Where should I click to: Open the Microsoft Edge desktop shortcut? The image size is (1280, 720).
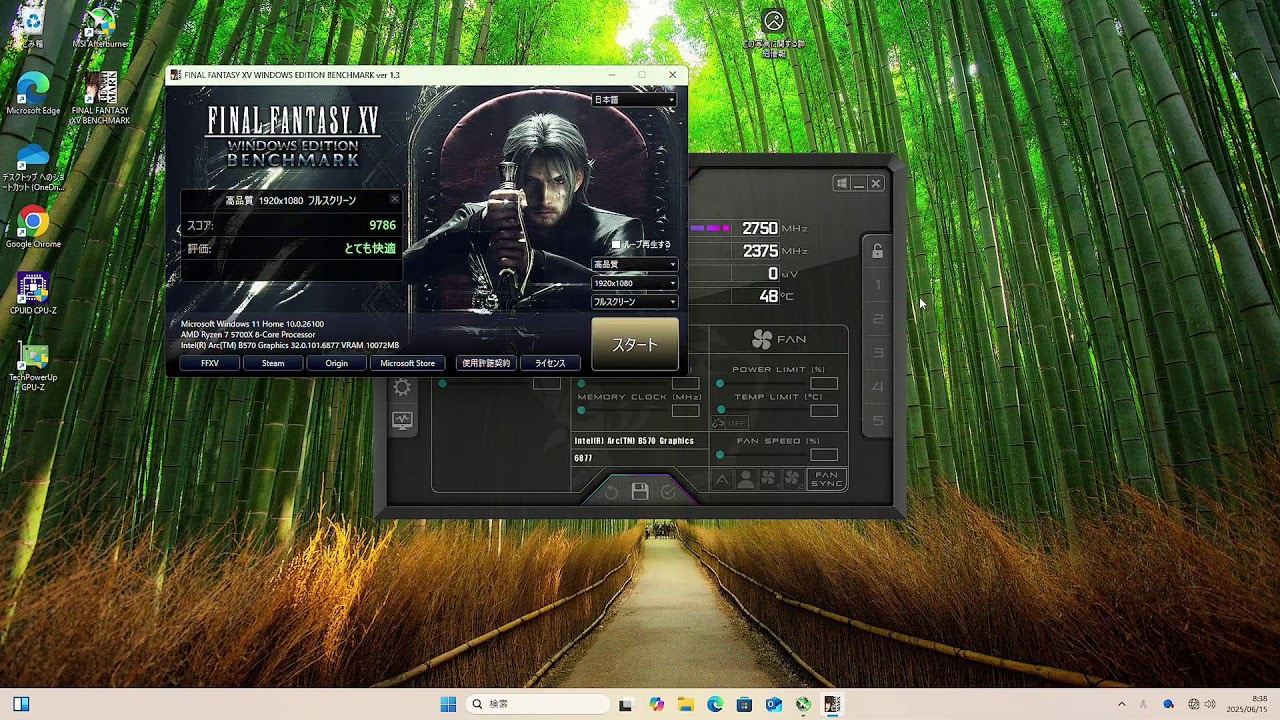point(33,94)
